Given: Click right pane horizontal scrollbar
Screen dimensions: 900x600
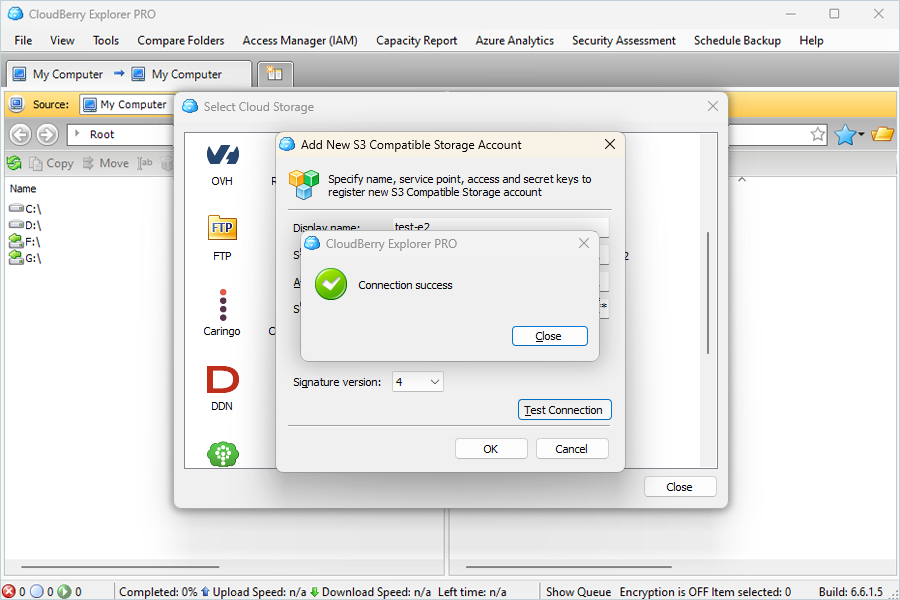Looking at the screenshot, I should click(568, 567).
